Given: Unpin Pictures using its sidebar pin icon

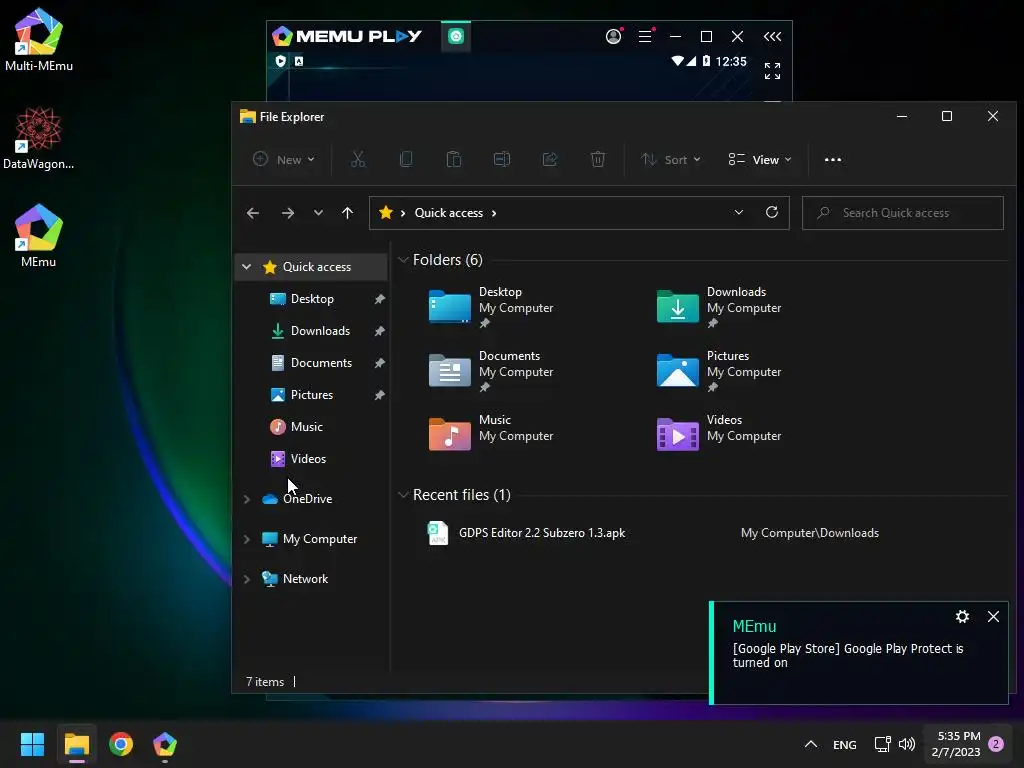Looking at the screenshot, I should click(379, 395).
